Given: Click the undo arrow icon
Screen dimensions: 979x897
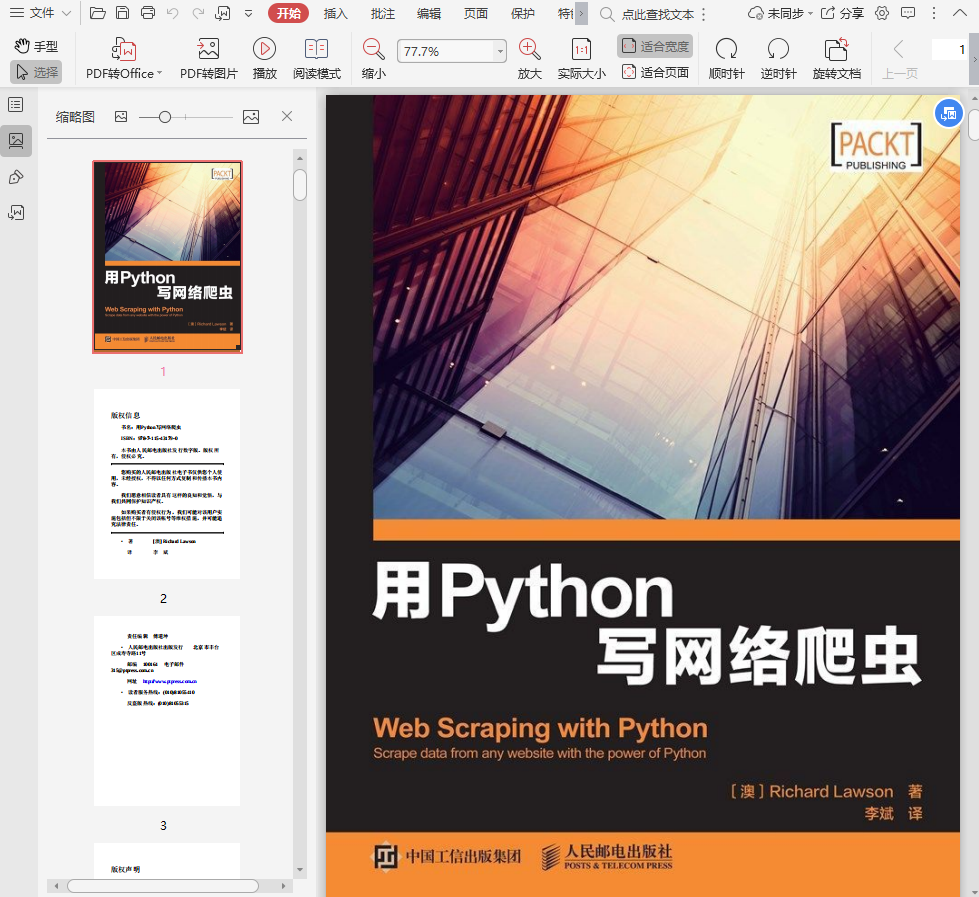Looking at the screenshot, I should pos(173,13).
